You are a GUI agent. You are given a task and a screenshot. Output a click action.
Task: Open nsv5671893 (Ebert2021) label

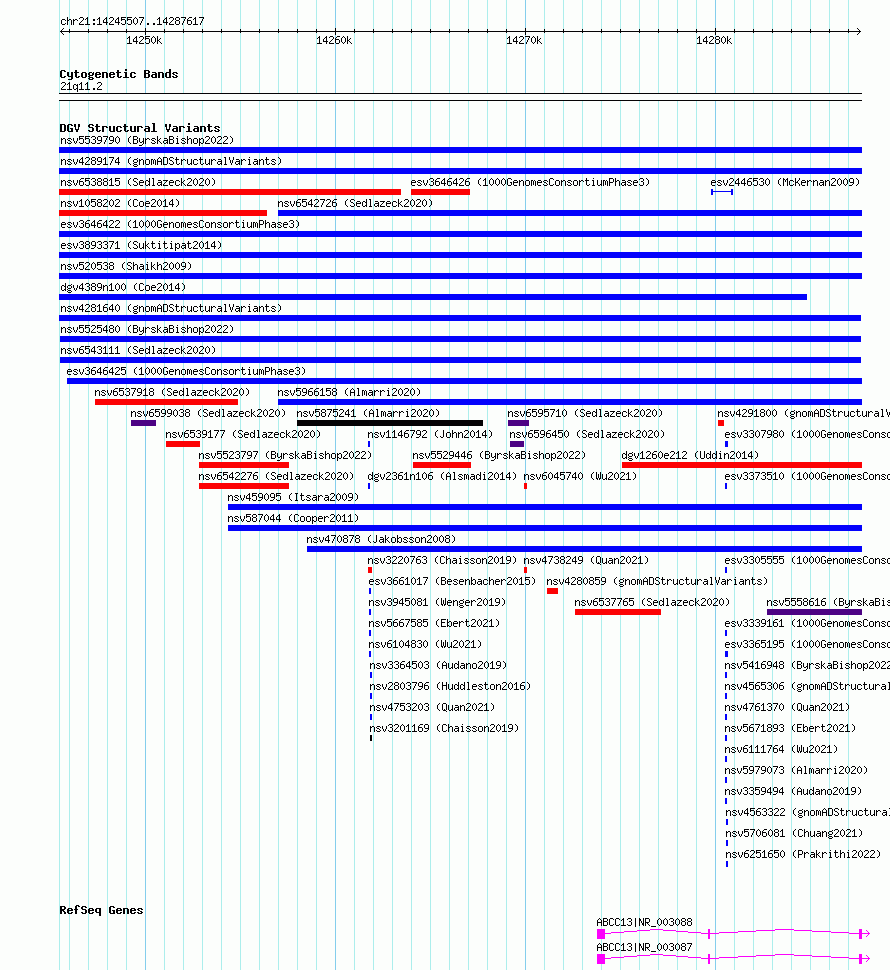[790, 729]
